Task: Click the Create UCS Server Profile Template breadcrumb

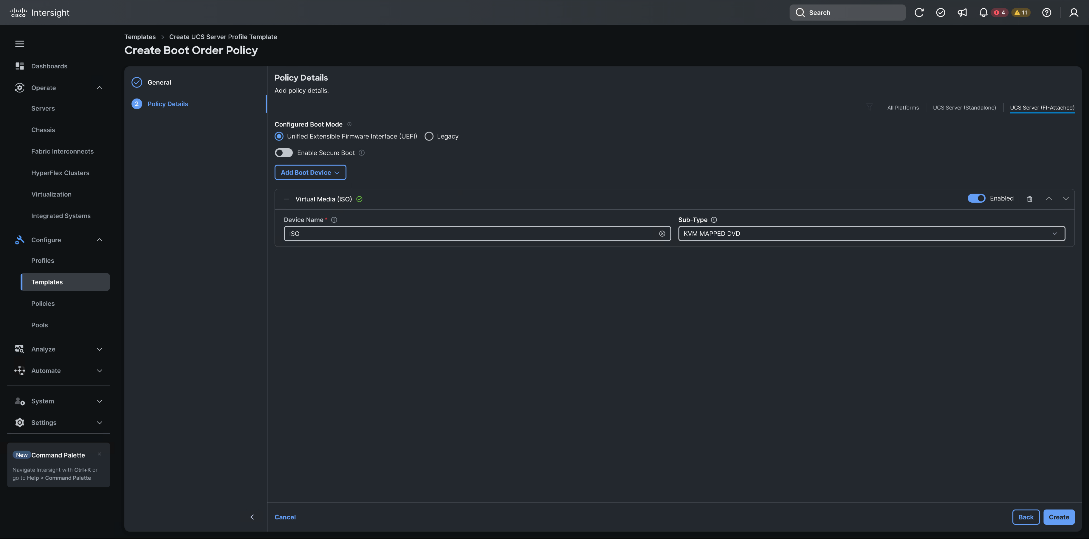Action: tap(223, 37)
